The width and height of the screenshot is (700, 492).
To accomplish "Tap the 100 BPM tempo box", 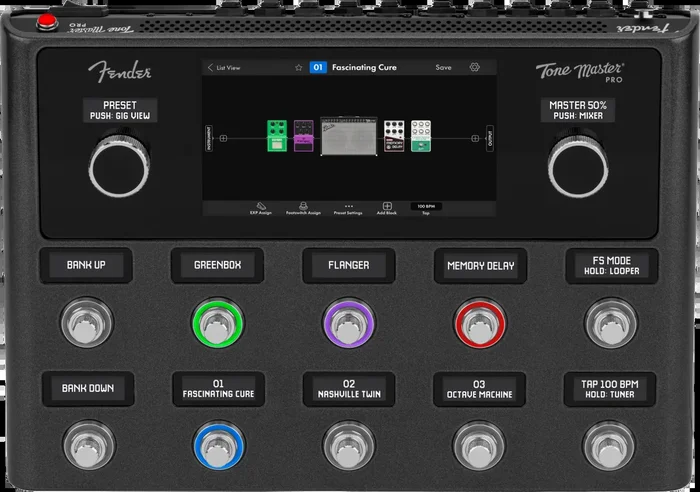I will pyautogui.click(x=426, y=206).
